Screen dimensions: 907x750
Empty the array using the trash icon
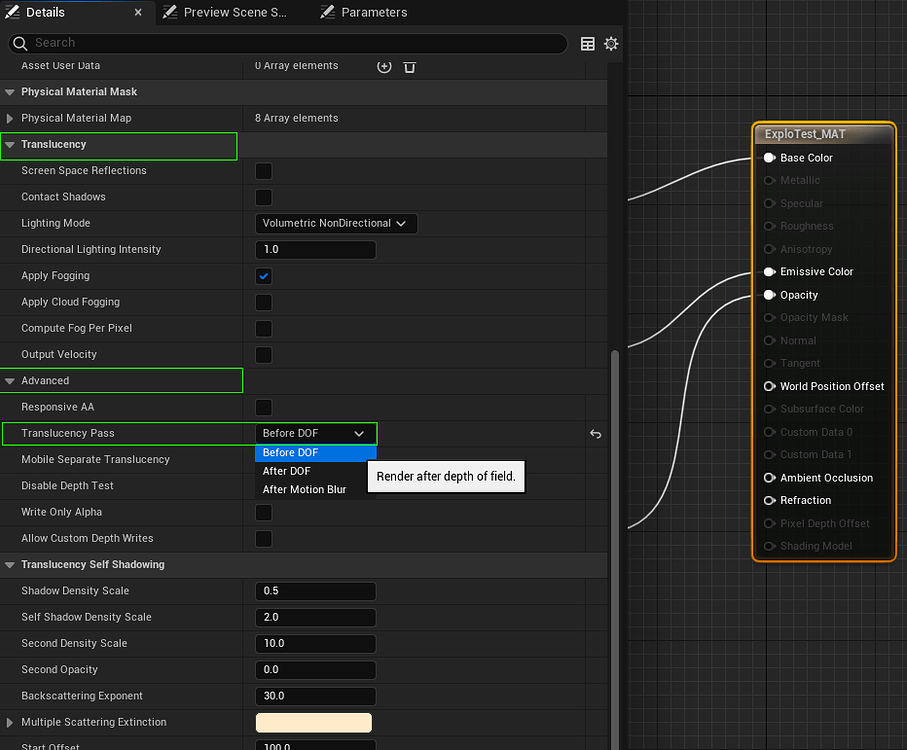tap(410, 66)
